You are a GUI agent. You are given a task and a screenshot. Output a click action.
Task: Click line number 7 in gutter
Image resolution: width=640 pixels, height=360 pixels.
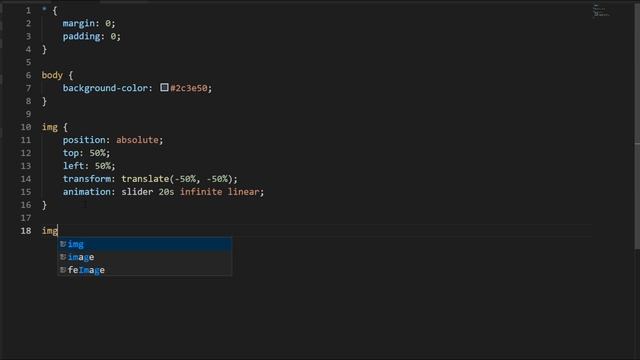click(x=28, y=88)
